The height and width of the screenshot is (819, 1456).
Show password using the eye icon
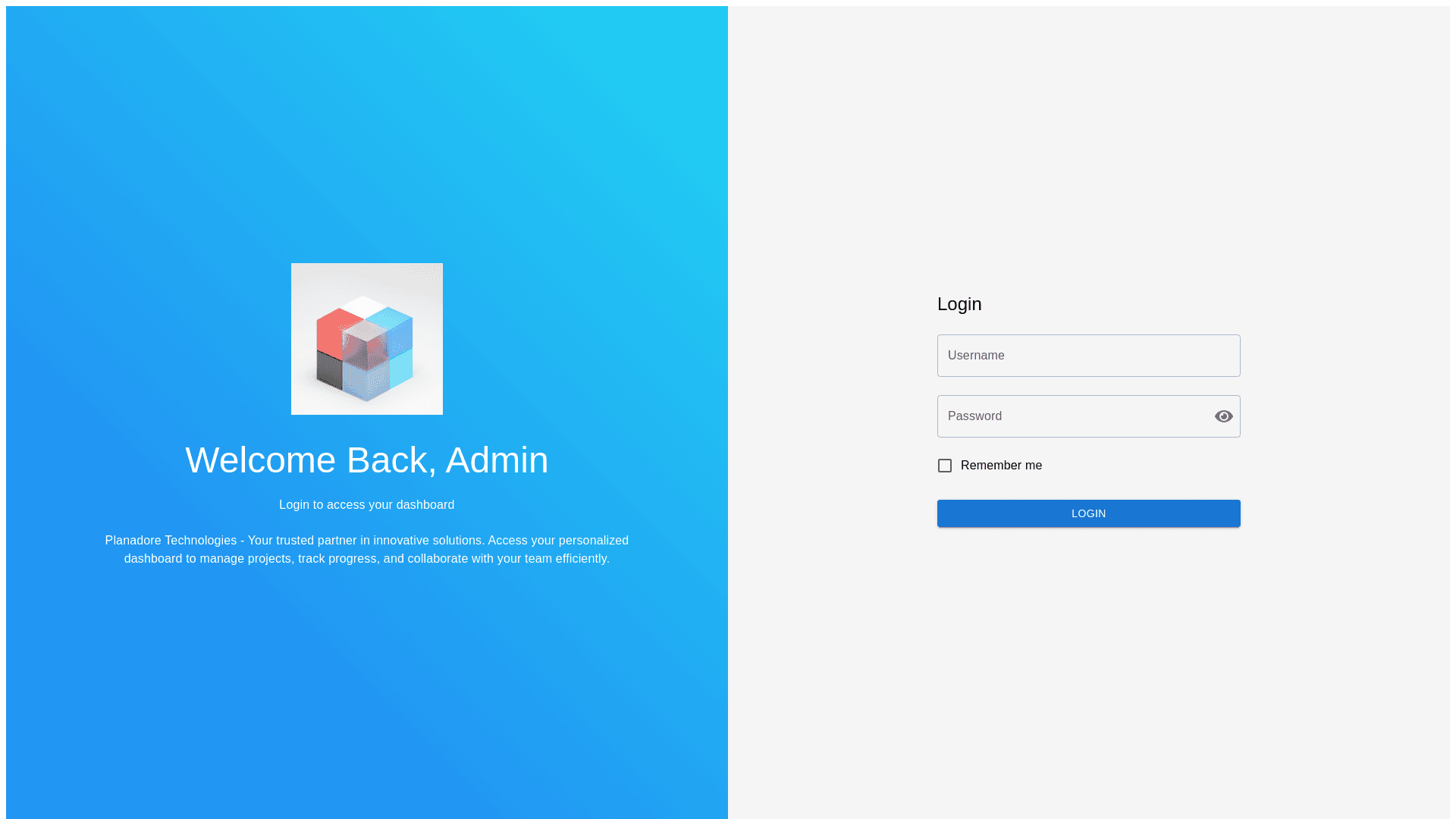tap(1223, 416)
